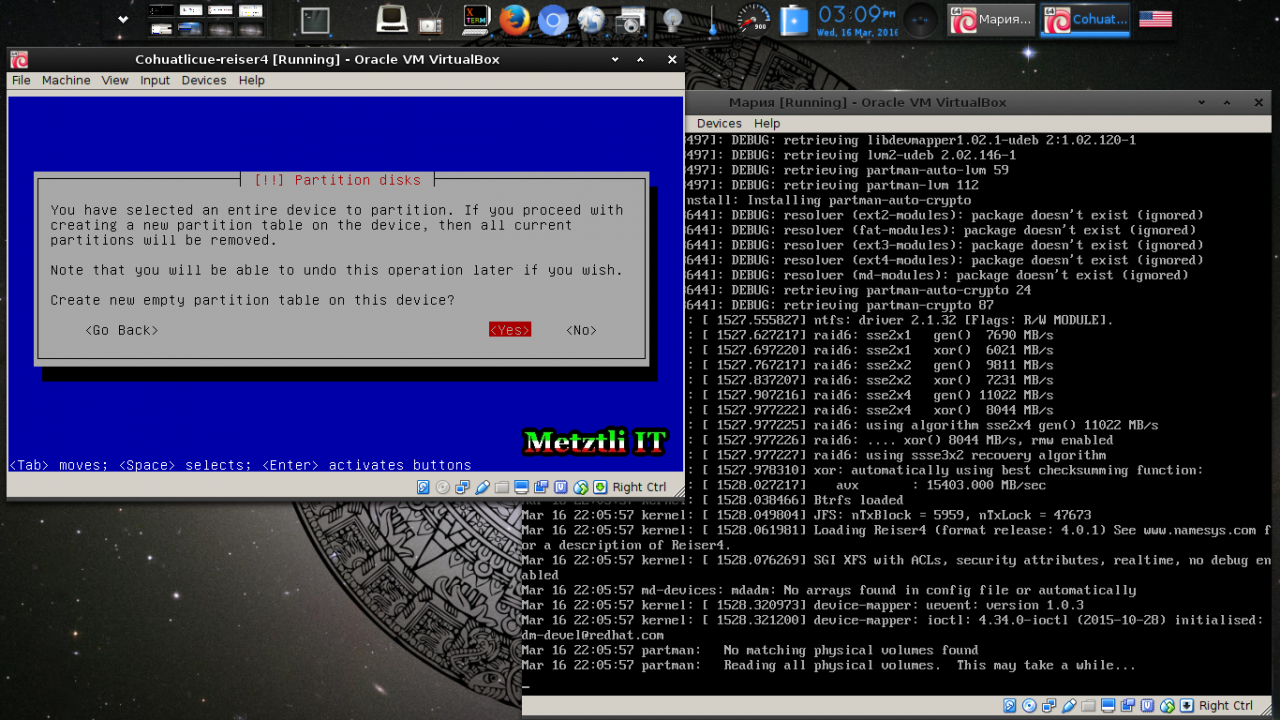The width and height of the screenshot is (1280, 720).
Task: Expand the panel chevron drop-down arrow
Action: click(123, 19)
